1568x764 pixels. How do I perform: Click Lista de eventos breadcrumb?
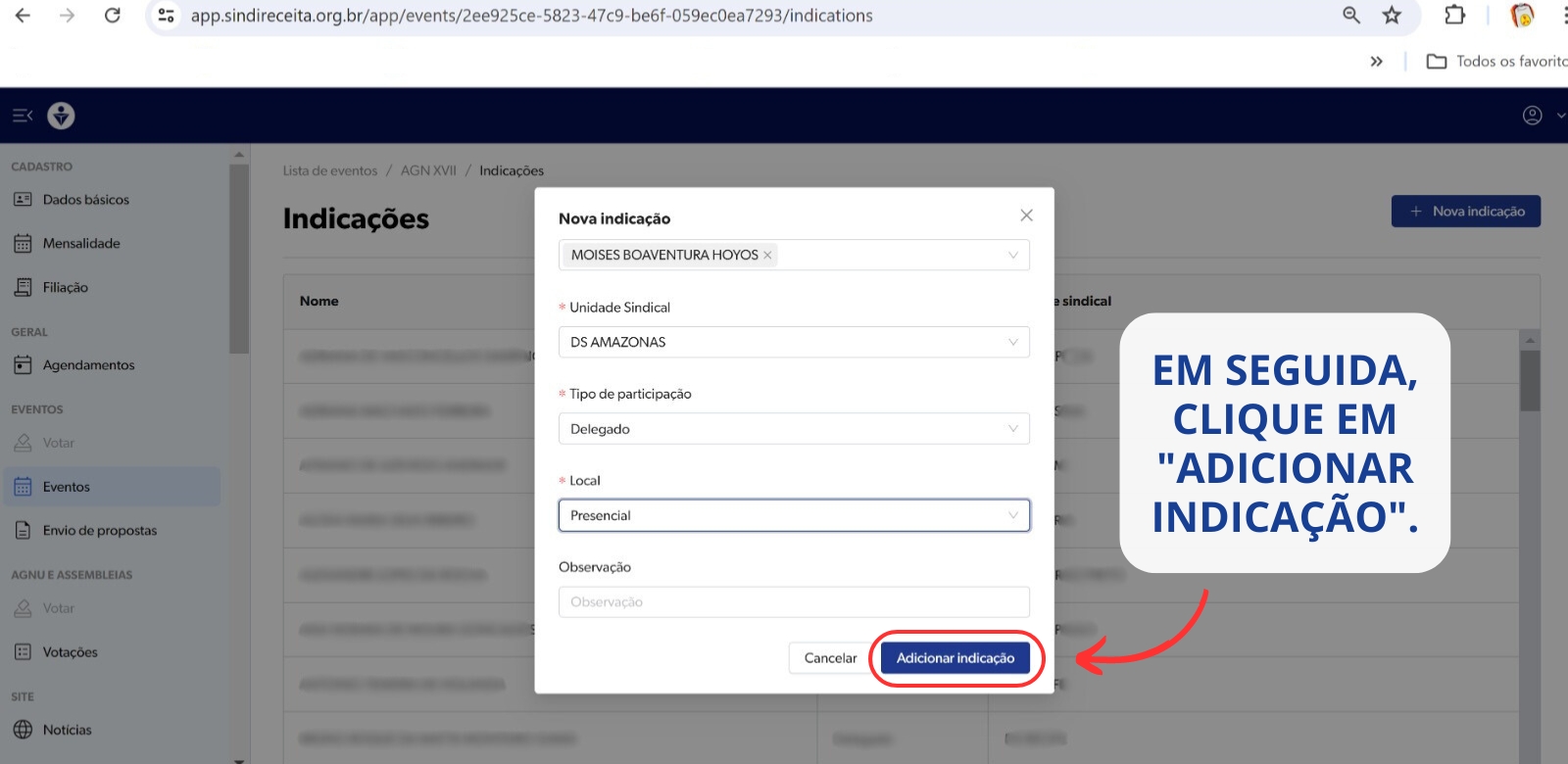pos(330,170)
